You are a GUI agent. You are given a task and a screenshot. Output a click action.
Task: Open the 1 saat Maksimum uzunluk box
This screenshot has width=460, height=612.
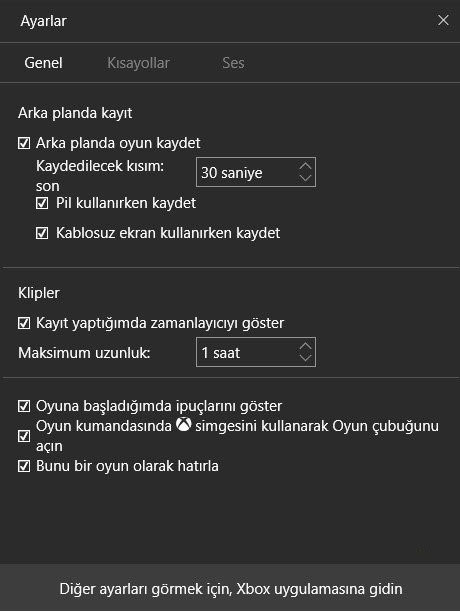point(256,352)
